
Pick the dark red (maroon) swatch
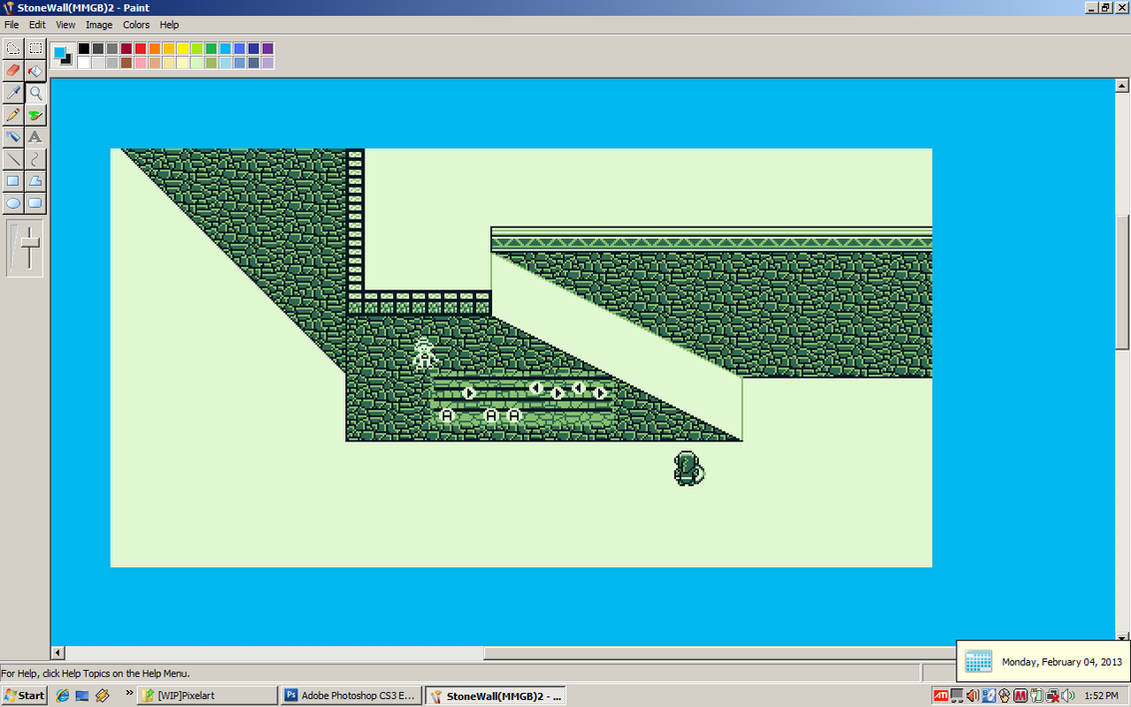pyautogui.click(x=126, y=48)
